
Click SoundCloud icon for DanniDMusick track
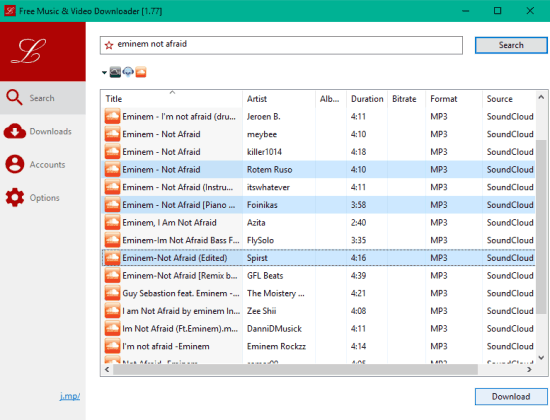[x=112, y=329]
